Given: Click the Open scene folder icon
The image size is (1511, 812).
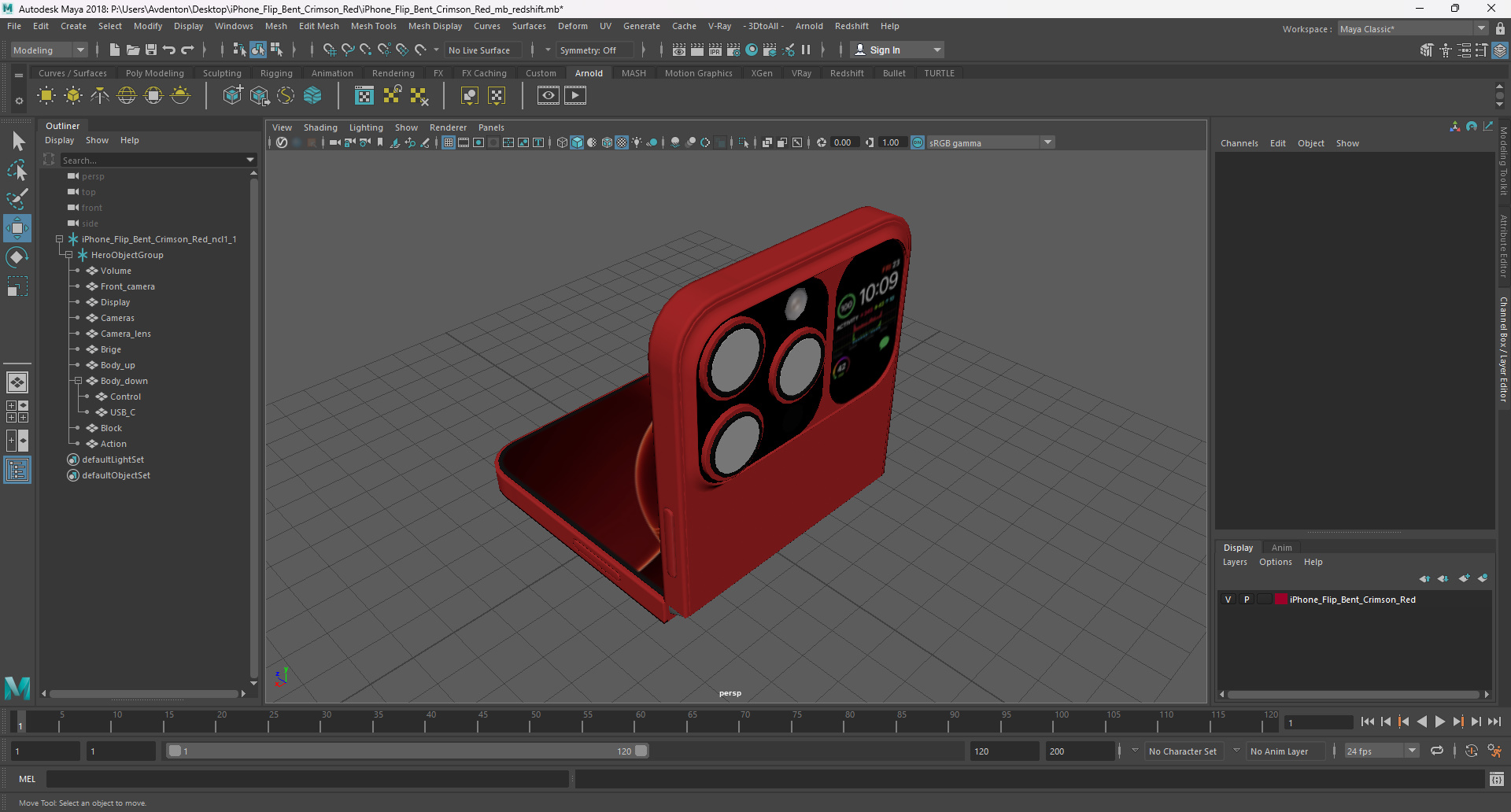Looking at the screenshot, I should [x=133, y=50].
